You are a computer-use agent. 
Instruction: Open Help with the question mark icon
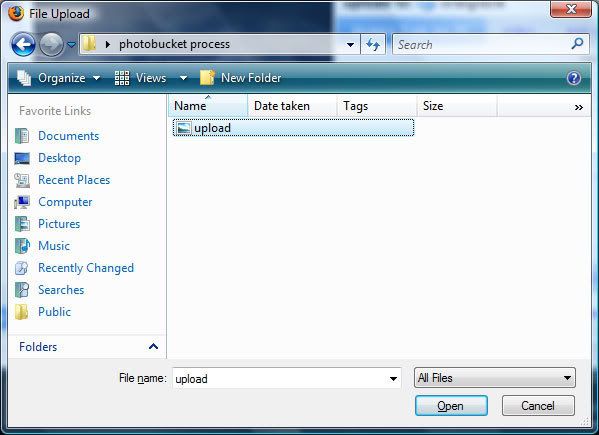574,78
